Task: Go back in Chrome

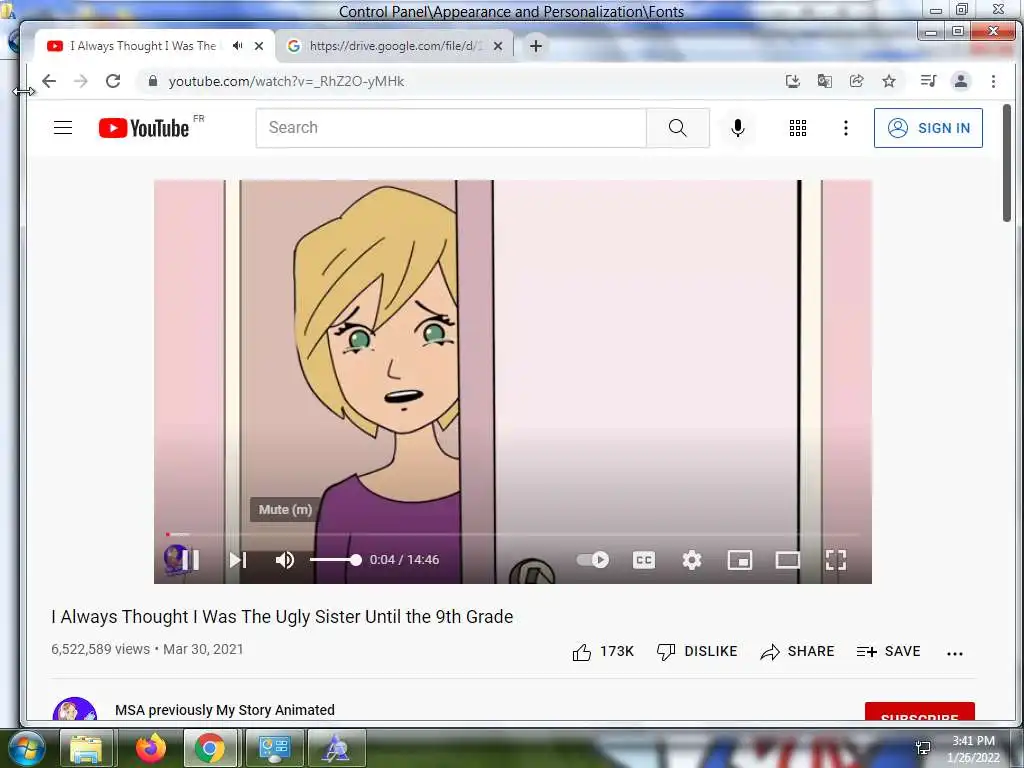Action: click(49, 81)
